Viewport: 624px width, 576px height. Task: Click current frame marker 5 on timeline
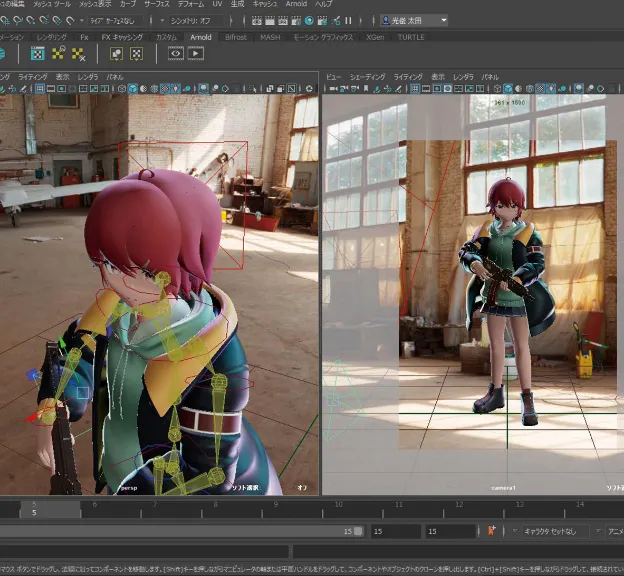click(x=34, y=509)
